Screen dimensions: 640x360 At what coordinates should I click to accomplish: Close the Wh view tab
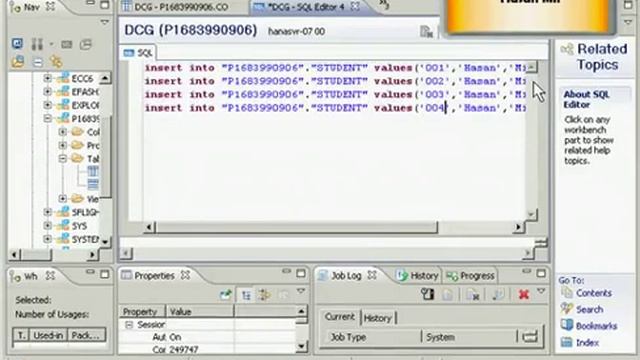[51, 276]
